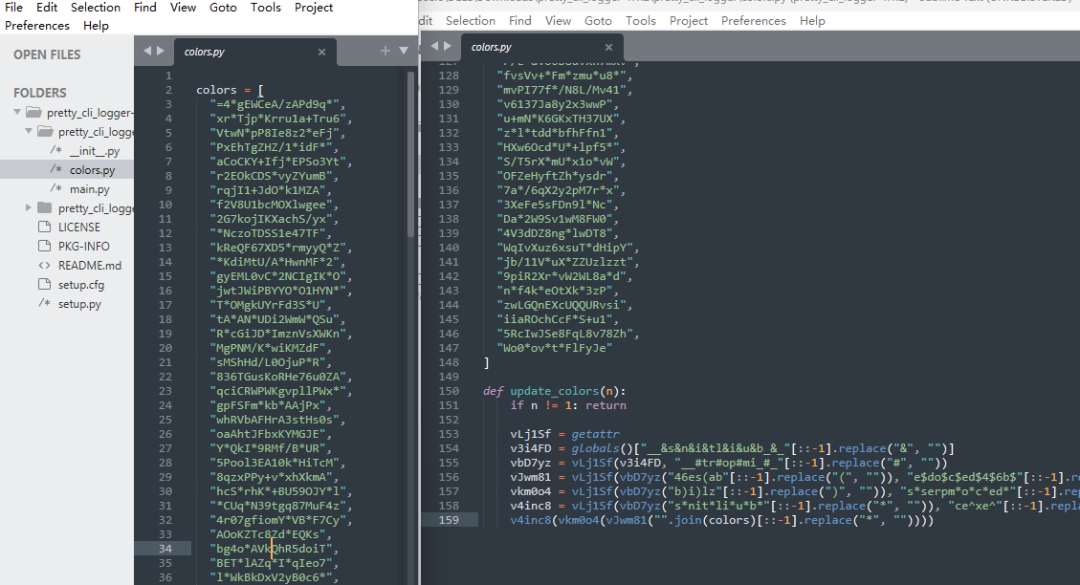The height and width of the screenshot is (585, 1080).
Task: Open Preferences menu in right window
Action: click(x=754, y=21)
